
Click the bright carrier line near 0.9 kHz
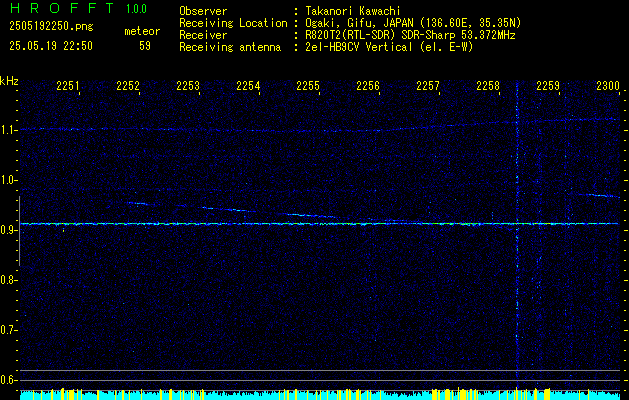tap(319, 223)
